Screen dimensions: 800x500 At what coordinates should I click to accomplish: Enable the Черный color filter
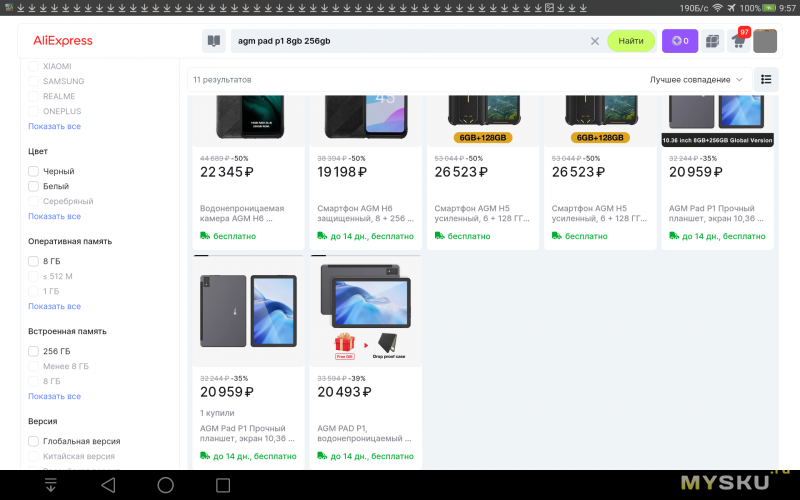pyautogui.click(x=33, y=171)
